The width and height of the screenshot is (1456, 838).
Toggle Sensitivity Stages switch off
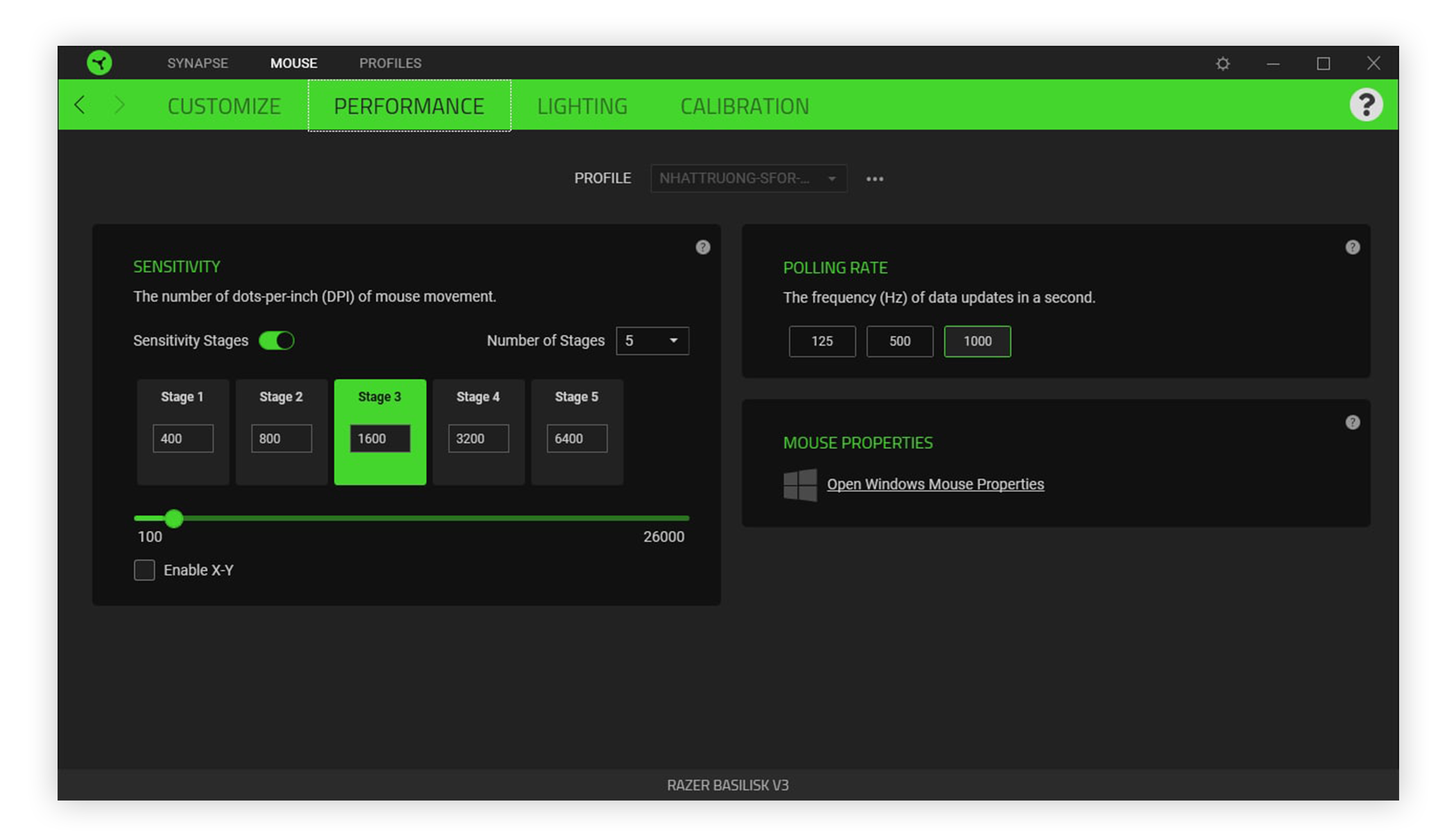pos(277,341)
